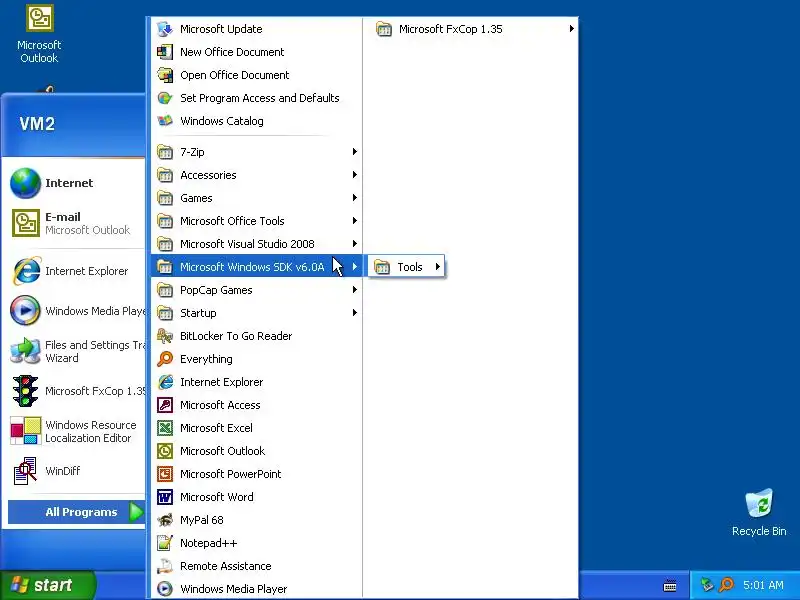
Task: Expand PopCap Games submenu arrow
Action: pos(355,289)
